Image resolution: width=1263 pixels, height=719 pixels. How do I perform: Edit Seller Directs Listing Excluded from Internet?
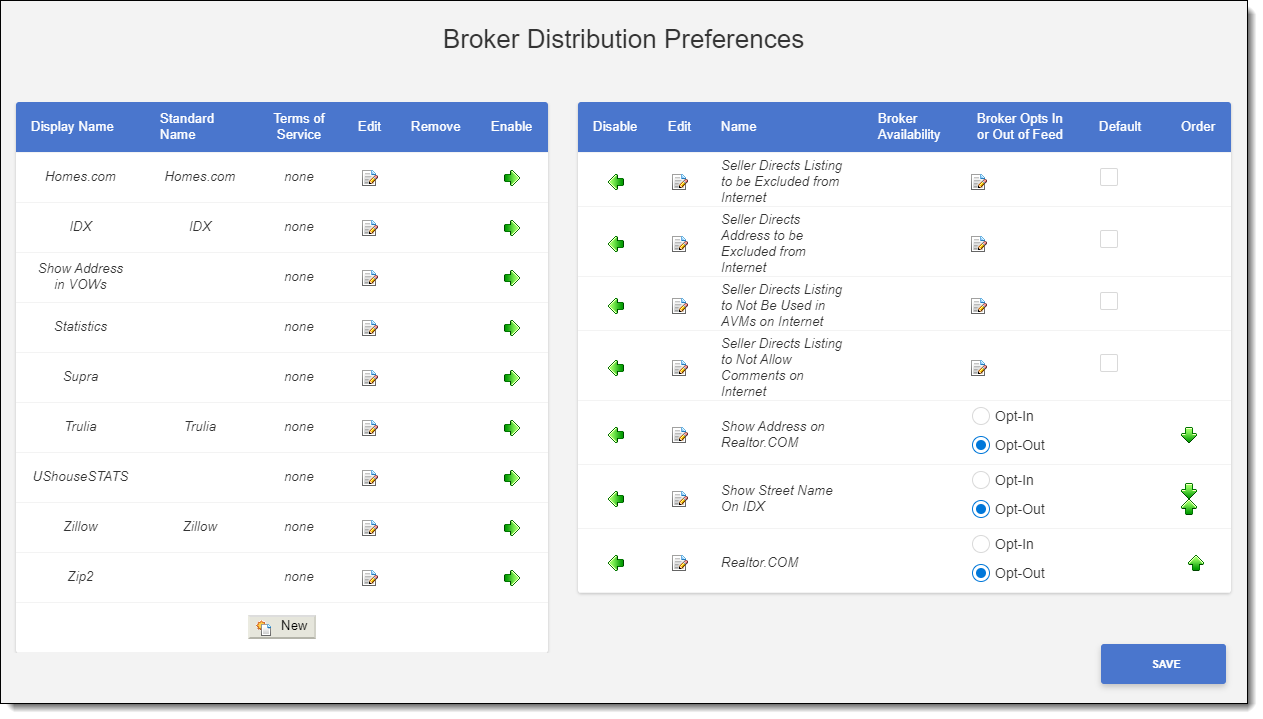pyautogui.click(x=679, y=182)
